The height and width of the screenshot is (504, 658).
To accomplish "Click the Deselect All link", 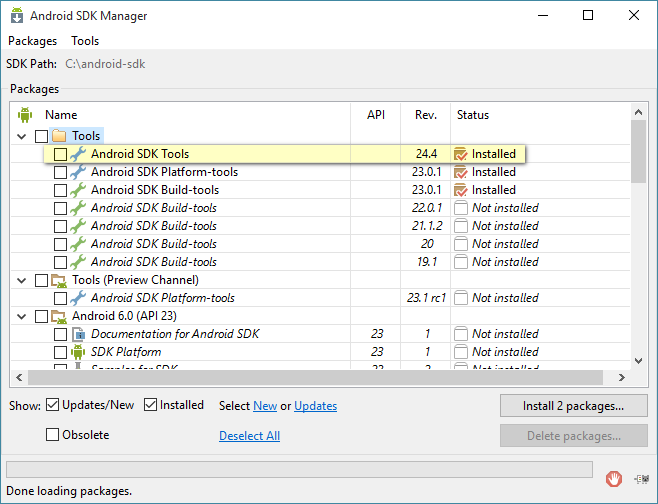I will (x=249, y=436).
